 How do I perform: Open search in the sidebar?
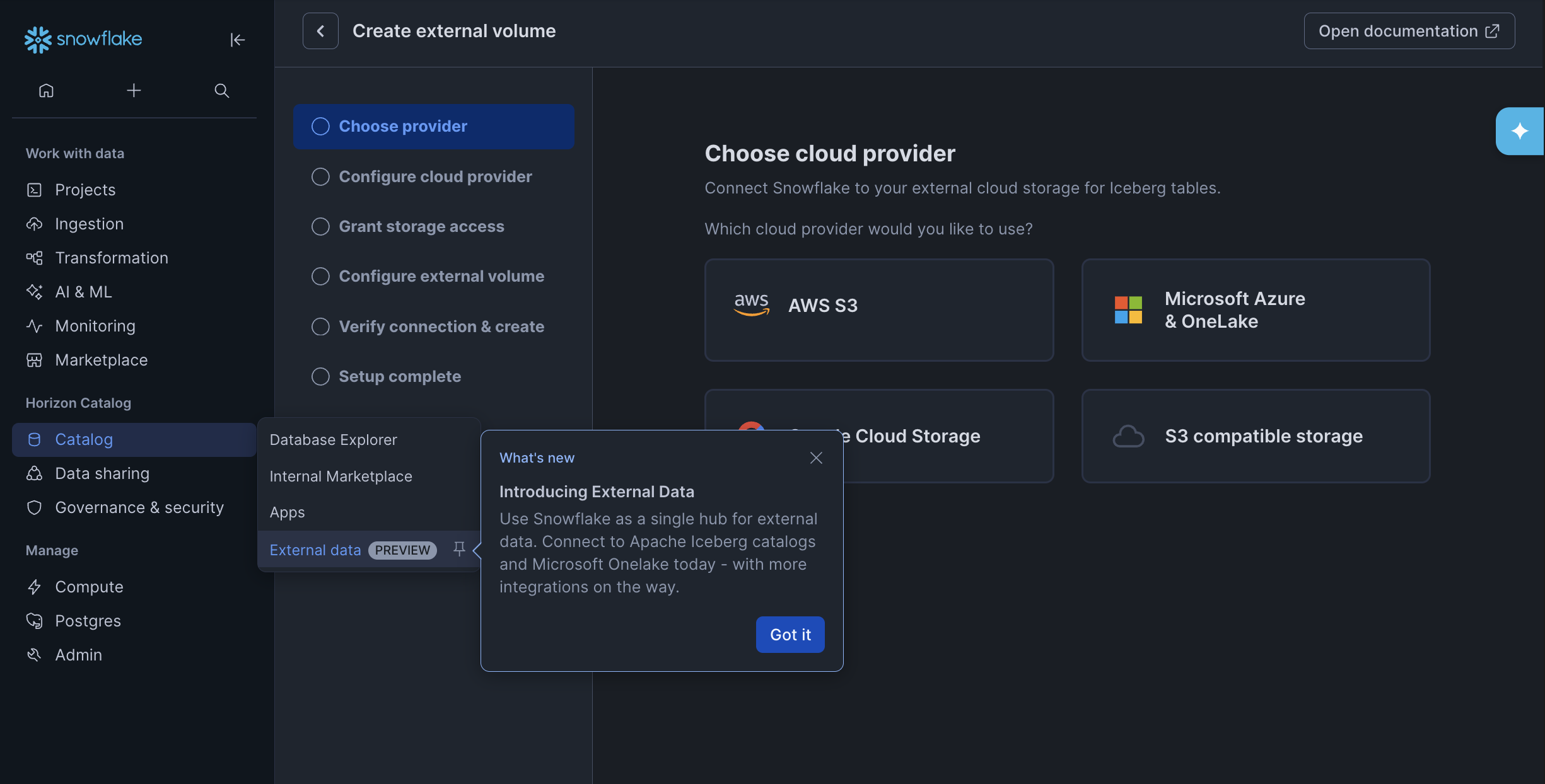[222, 90]
